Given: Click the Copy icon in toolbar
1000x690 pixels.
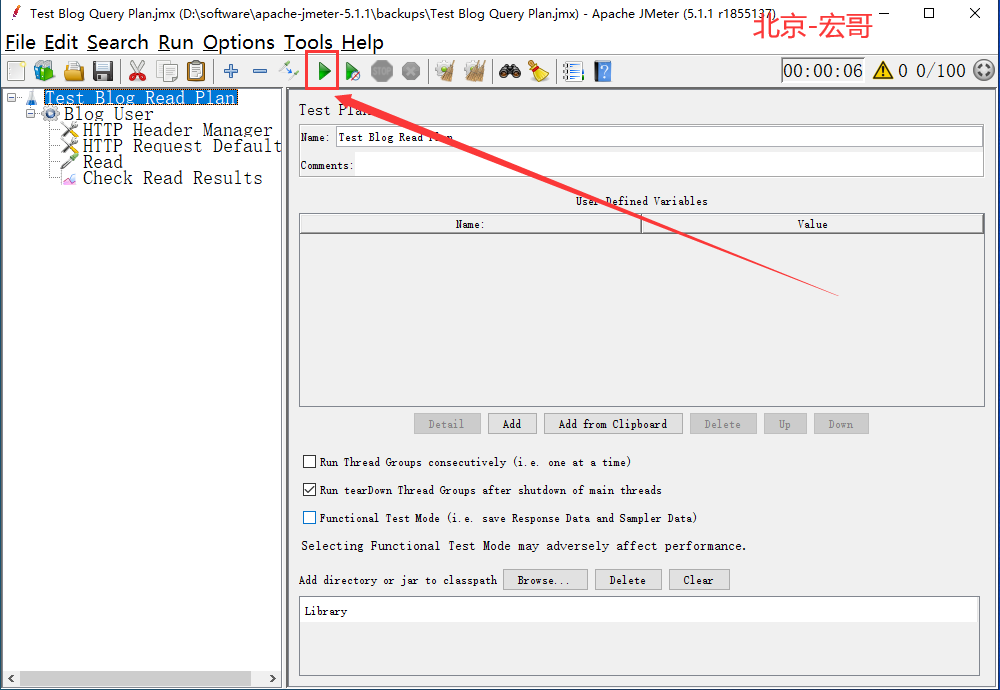Looking at the screenshot, I should pos(166,71).
